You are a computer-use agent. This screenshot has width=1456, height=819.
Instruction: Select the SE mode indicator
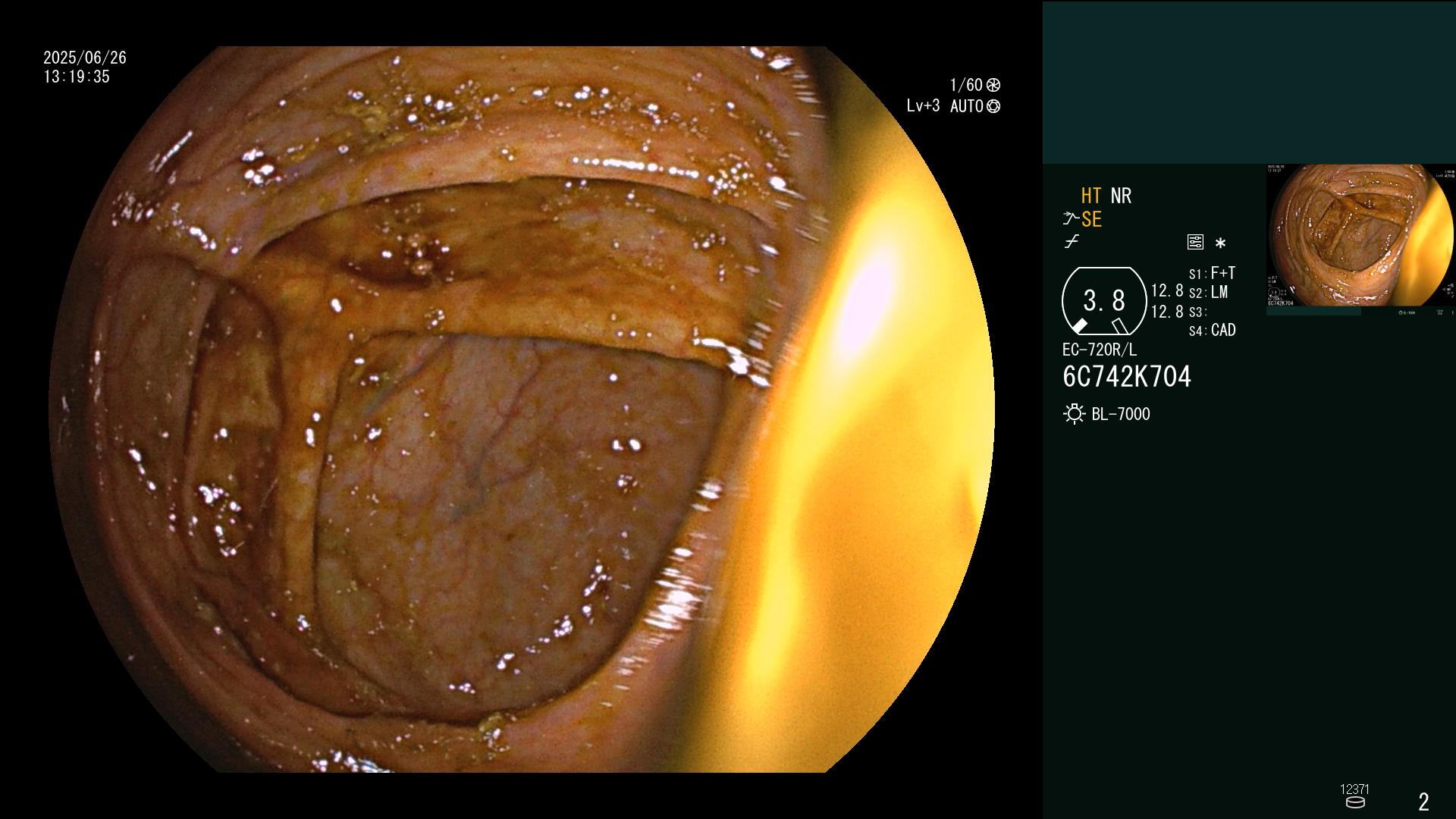(1091, 219)
